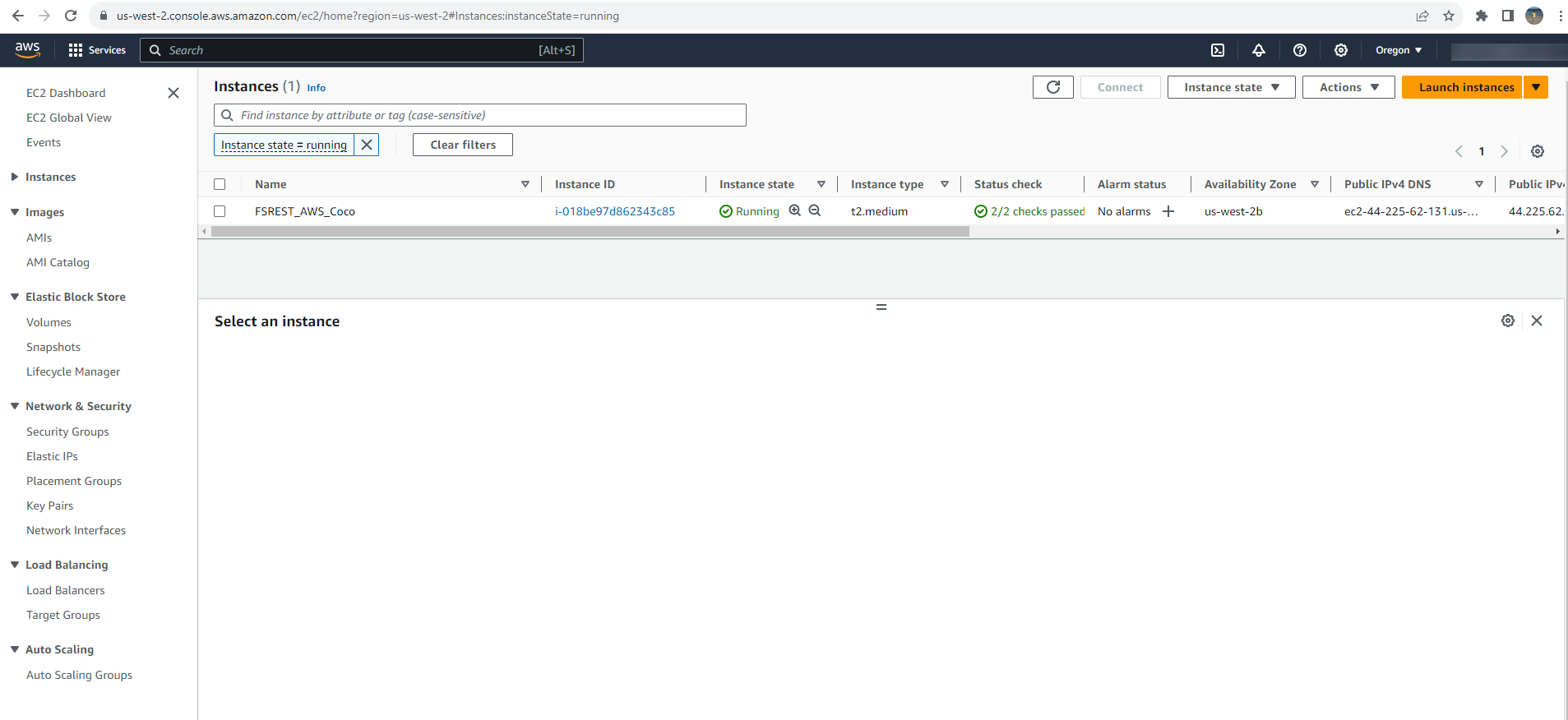Open Volumes in sidebar
Screen dimensions: 1568x720
click(49, 322)
